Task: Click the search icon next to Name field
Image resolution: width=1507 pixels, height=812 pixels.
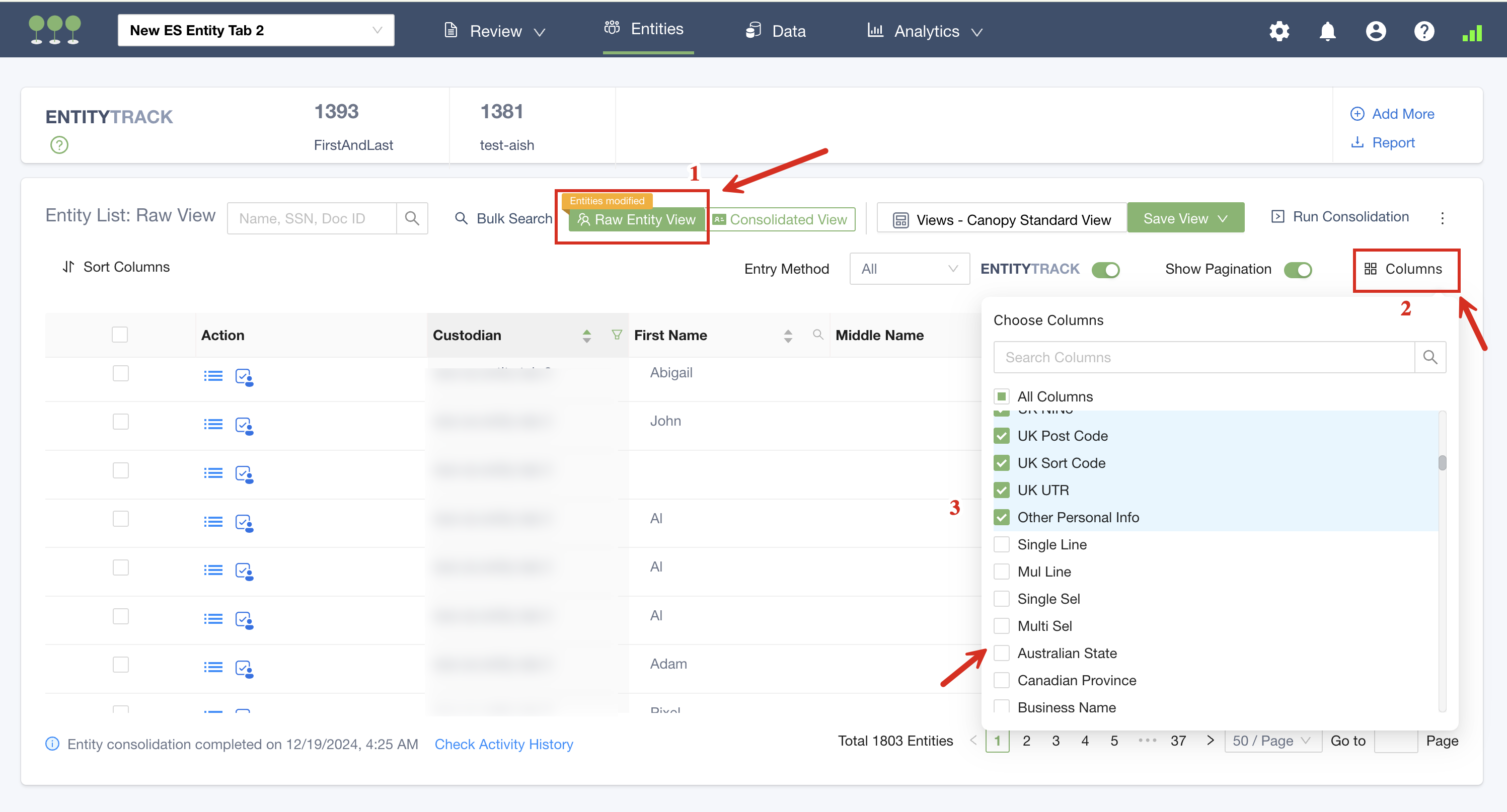Action: coord(412,219)
